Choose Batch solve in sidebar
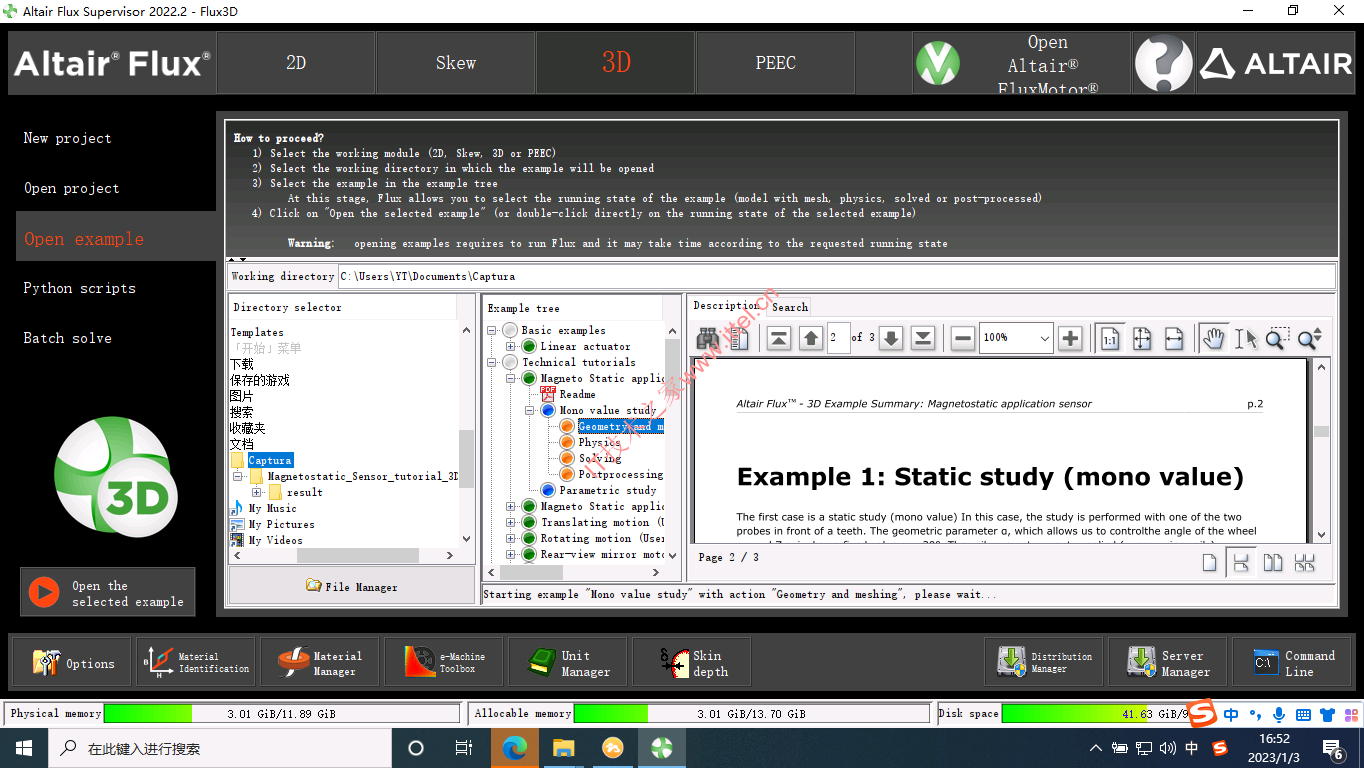The height and width of the screenshot is (768, 1364). [x=68, y=338]
